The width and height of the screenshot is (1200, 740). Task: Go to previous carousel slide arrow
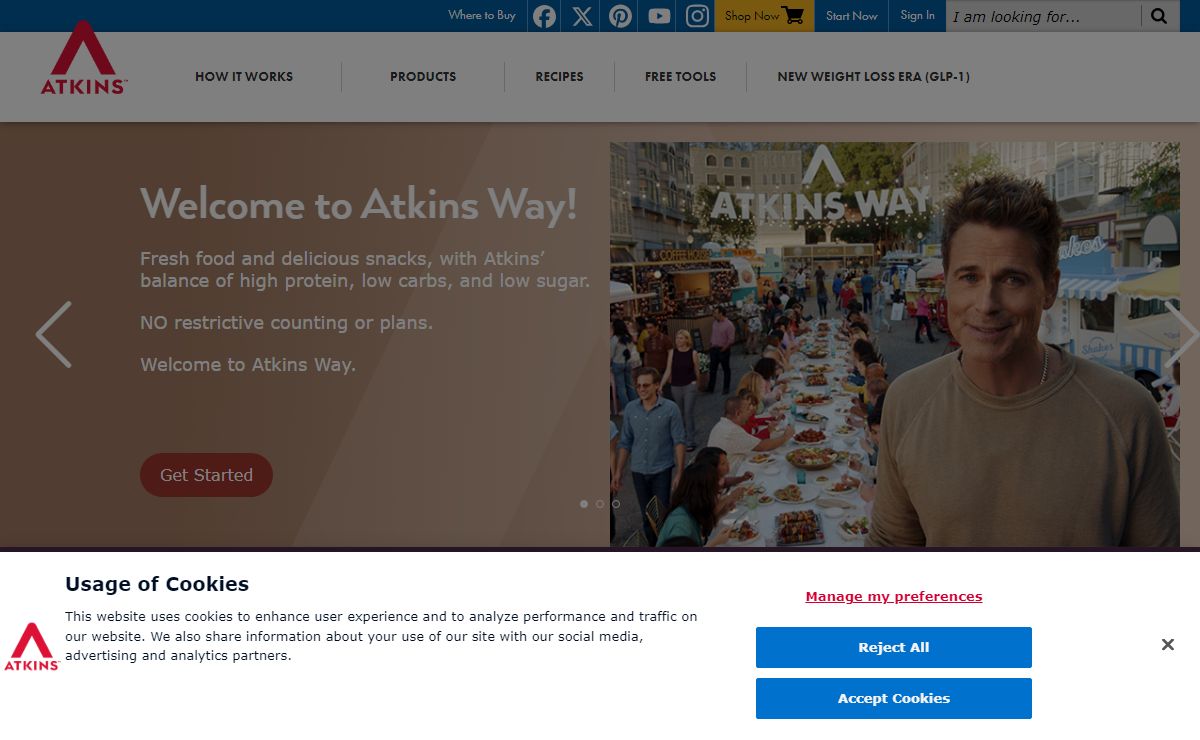coord(54,334)
